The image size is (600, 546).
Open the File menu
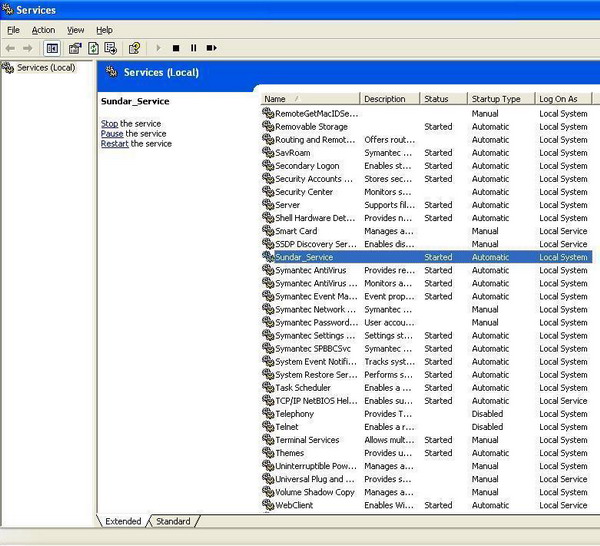pos(13,30)
